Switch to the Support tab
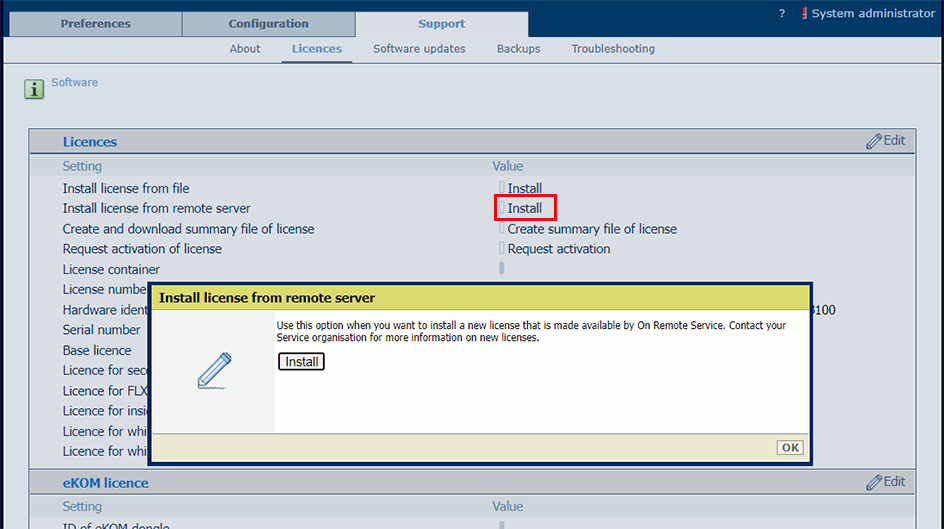 click(x=441, y=24)
